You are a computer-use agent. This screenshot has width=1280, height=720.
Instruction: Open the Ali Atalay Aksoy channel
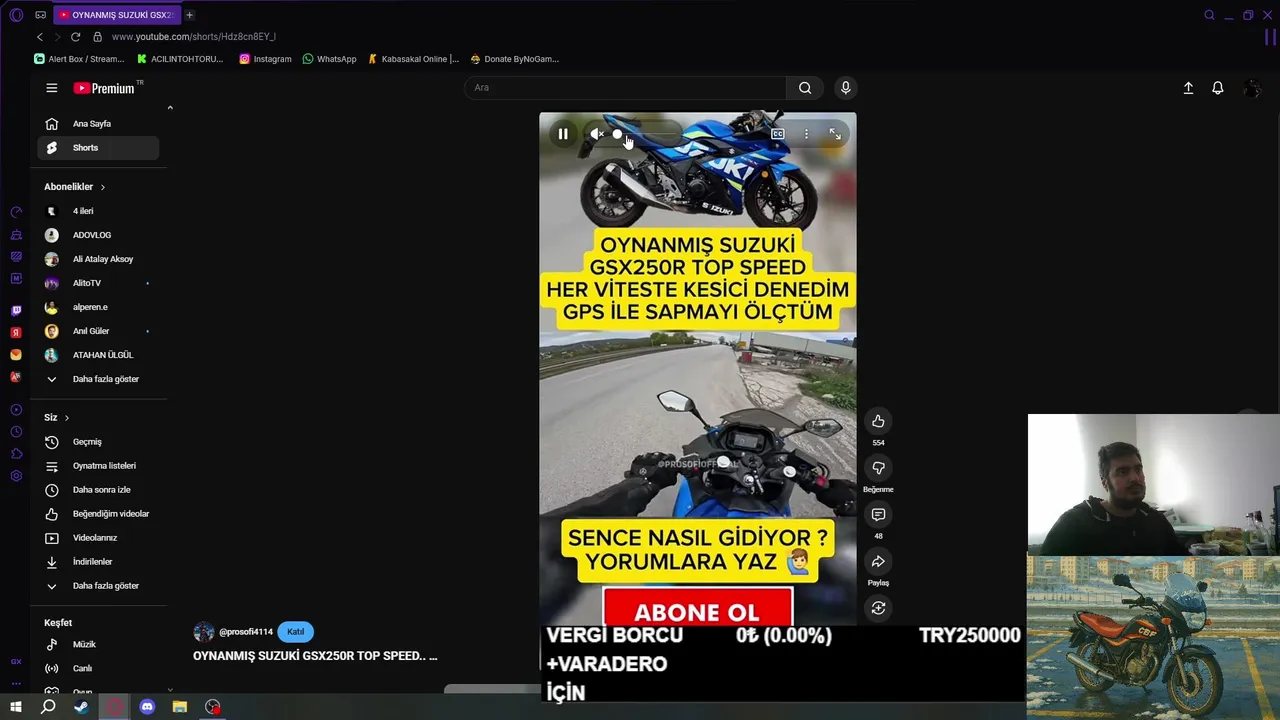[98, 259]
